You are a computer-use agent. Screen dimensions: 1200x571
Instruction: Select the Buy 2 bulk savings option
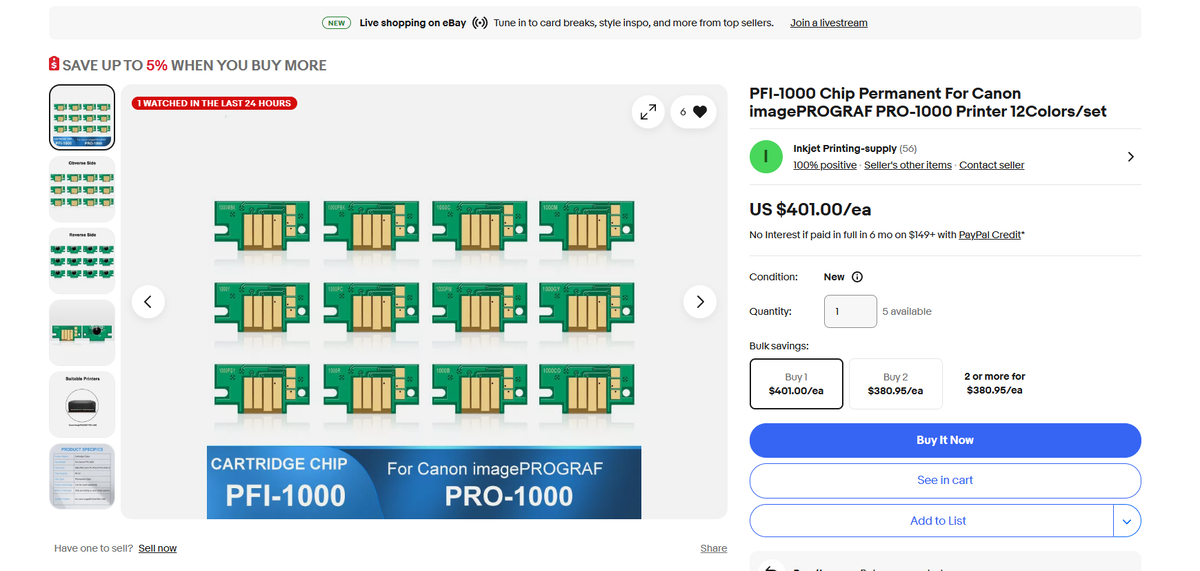895,384
